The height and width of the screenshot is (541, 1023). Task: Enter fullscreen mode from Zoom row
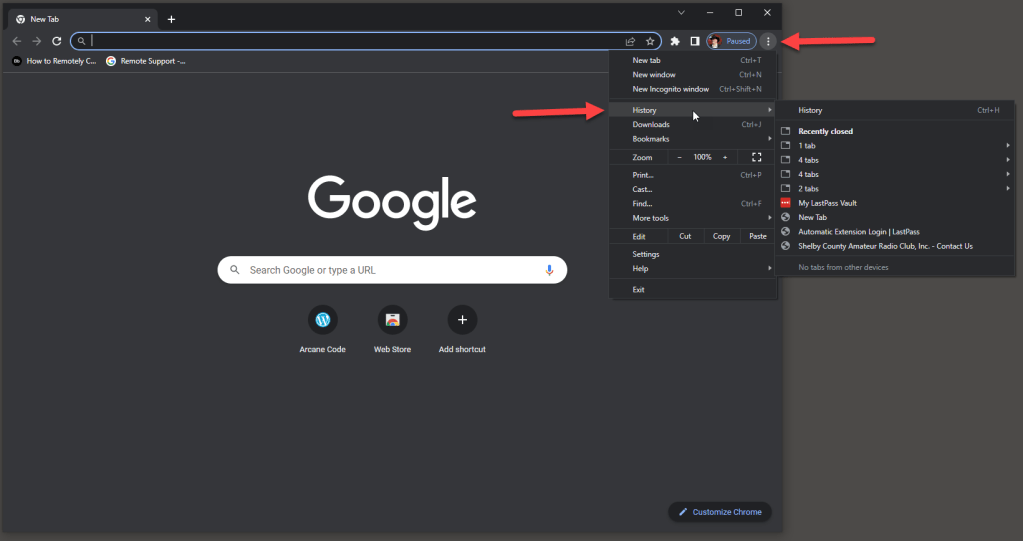tap(756, 157)
